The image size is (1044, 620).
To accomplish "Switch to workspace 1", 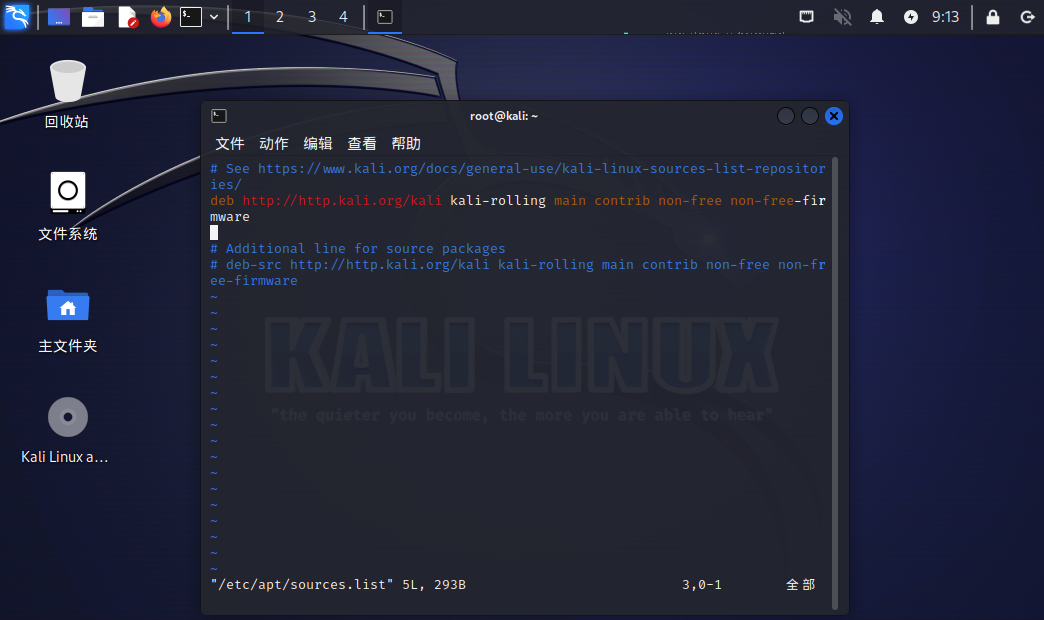I will pyautogui.click(x=248, y=17).
